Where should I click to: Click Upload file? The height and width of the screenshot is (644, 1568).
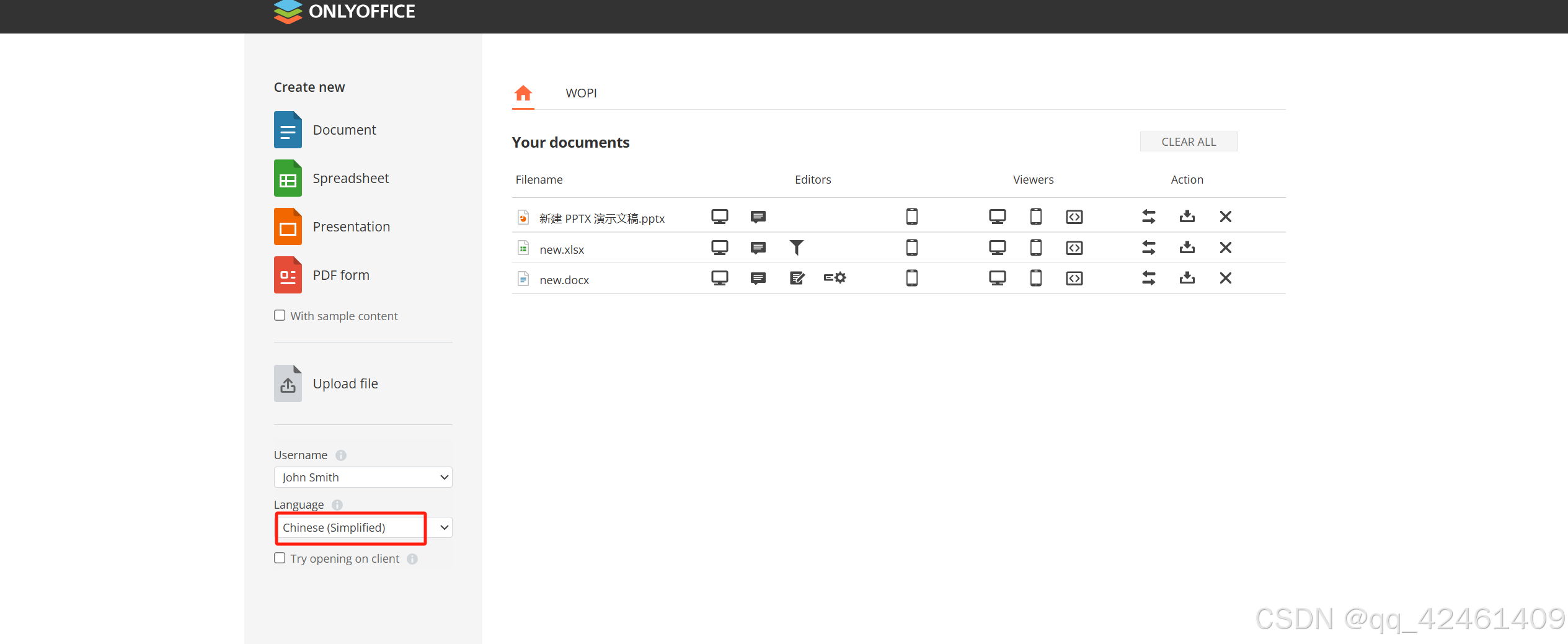(345, 383)
